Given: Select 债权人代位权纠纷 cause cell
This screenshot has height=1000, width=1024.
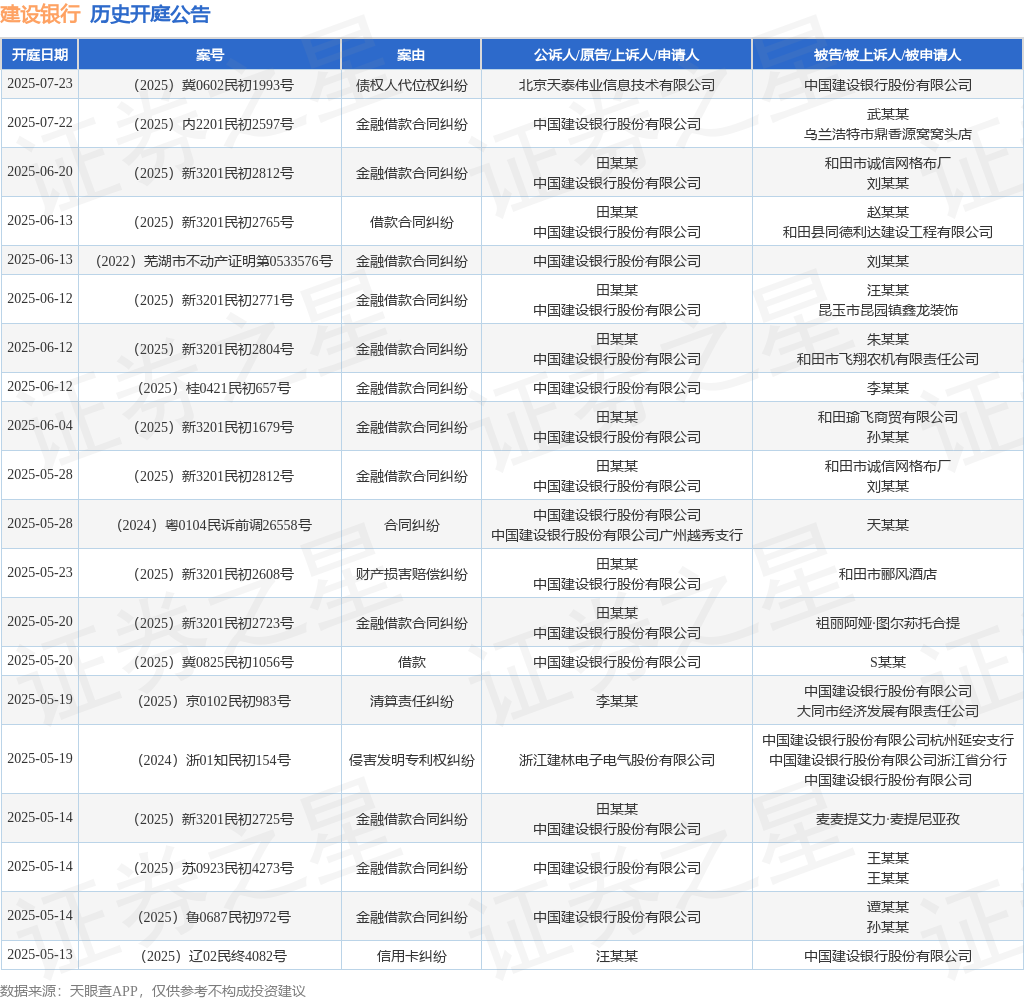Looking at the screenshot, I should coord(411,85).
